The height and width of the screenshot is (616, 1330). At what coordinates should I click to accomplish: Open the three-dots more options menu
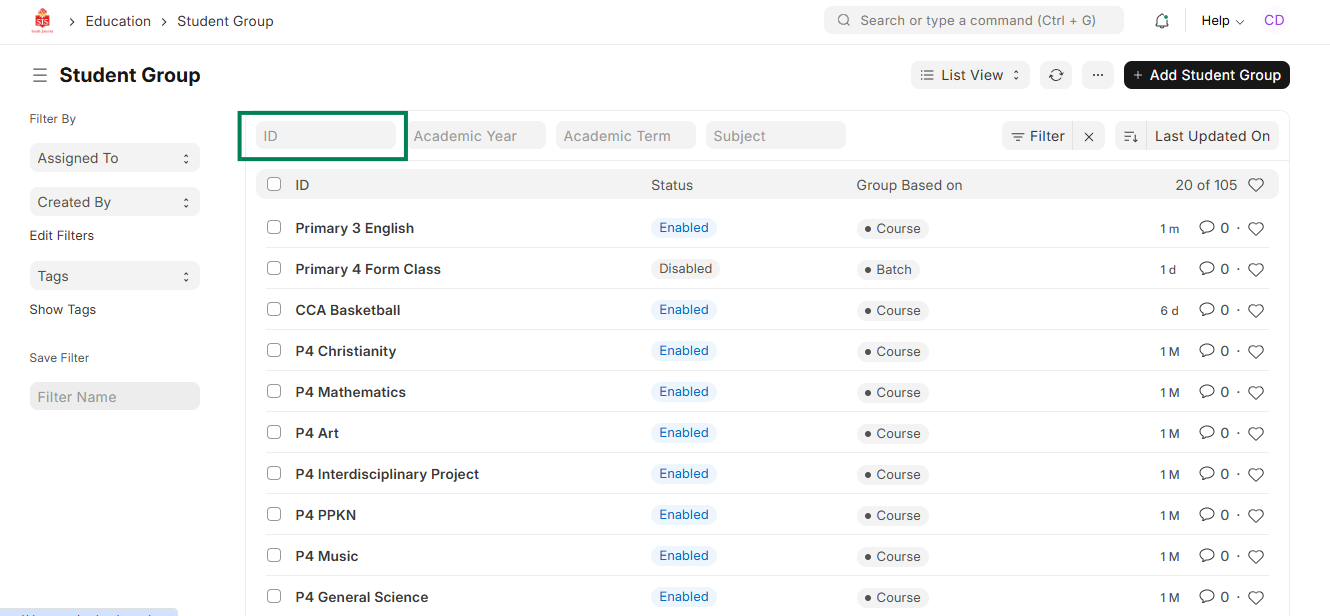[x=1097, y=75]
